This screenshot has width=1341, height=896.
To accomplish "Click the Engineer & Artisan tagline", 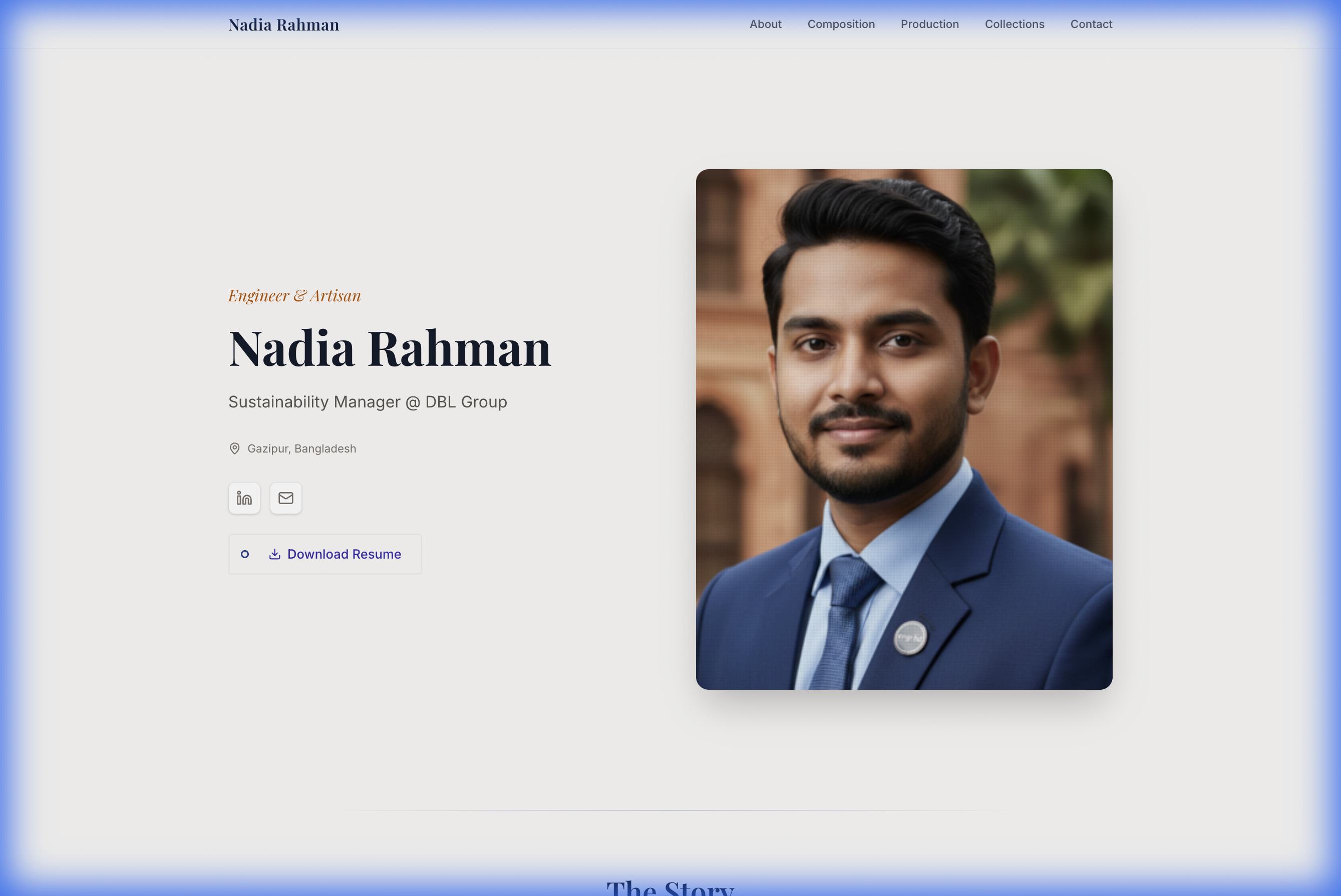I will [294, 295].
